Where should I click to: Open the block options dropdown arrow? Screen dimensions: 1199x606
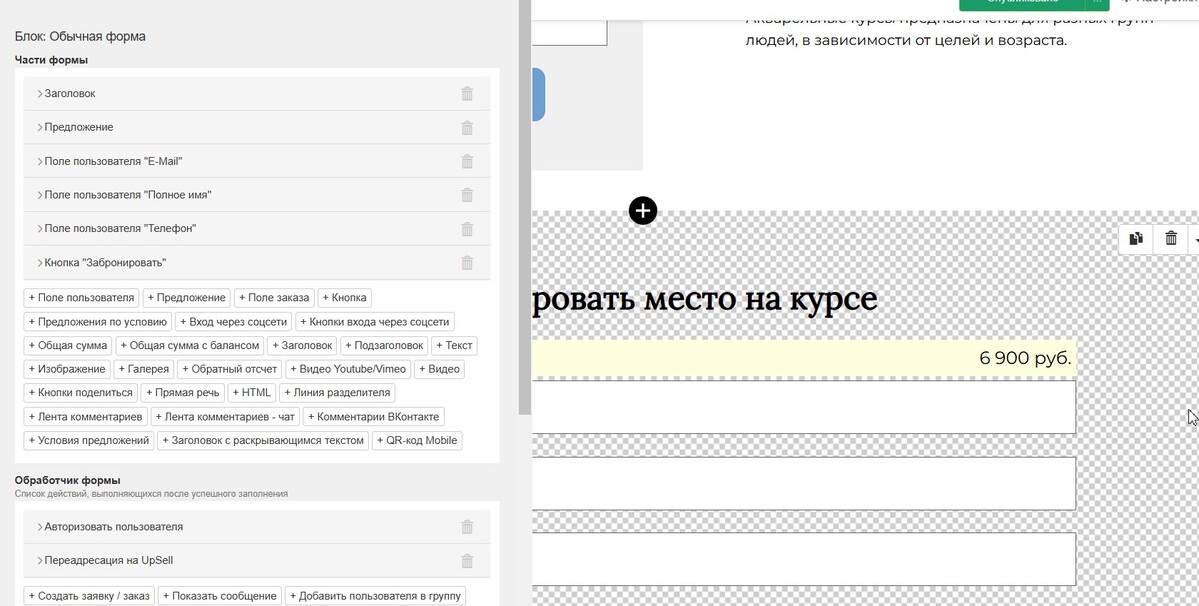(x=1194, y=240)
